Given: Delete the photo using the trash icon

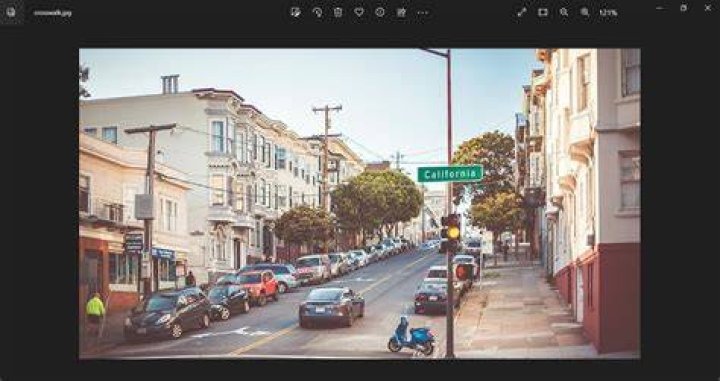Looking at the screenshot, I should (338, 12).
